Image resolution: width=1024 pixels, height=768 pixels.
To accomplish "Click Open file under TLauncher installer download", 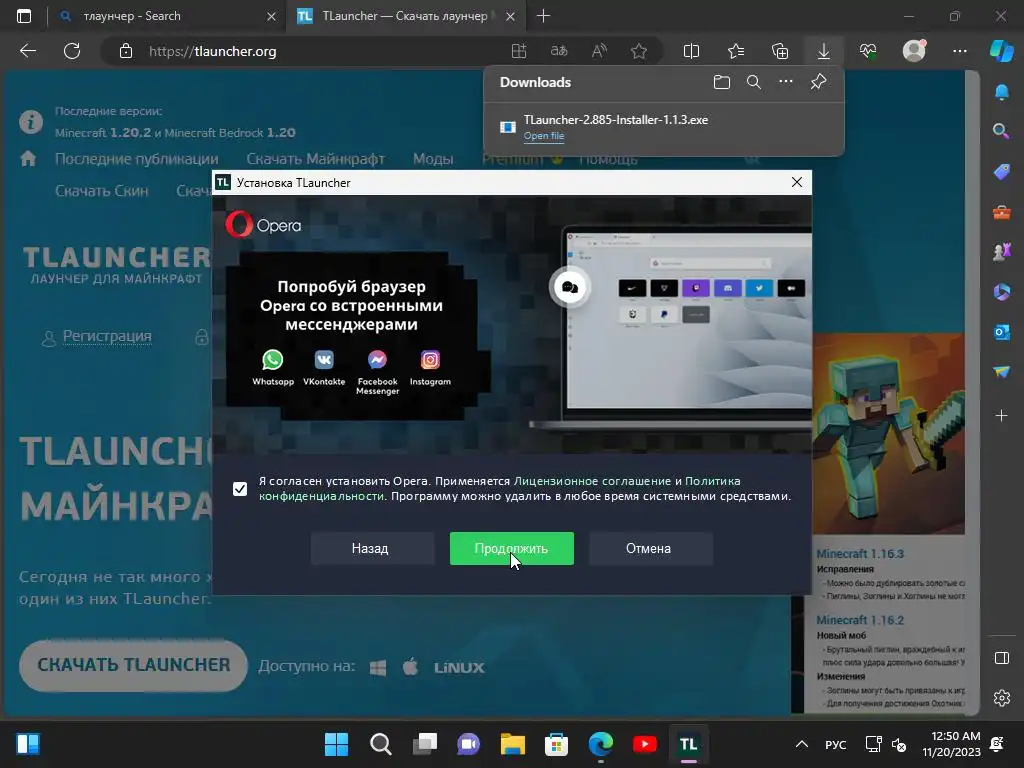I will click(x=543, y=136).
